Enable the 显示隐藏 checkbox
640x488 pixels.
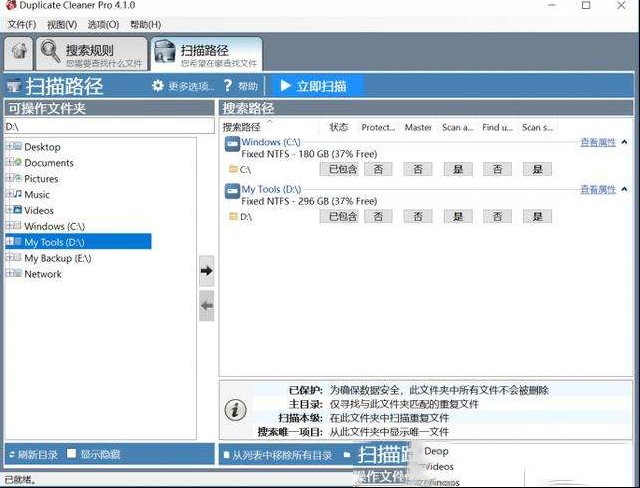71,453
